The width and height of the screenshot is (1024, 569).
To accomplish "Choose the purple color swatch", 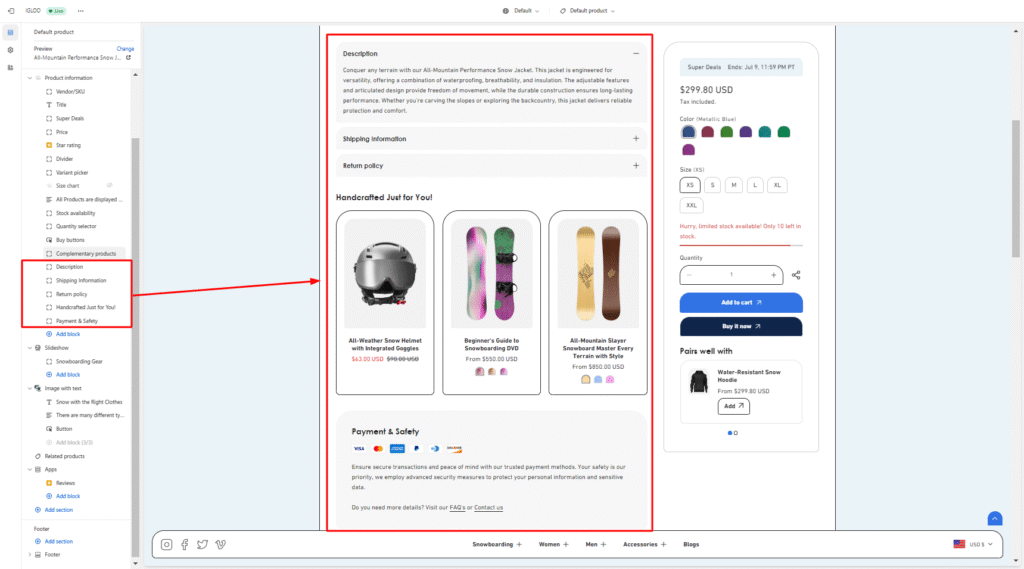I will point(746,132).
